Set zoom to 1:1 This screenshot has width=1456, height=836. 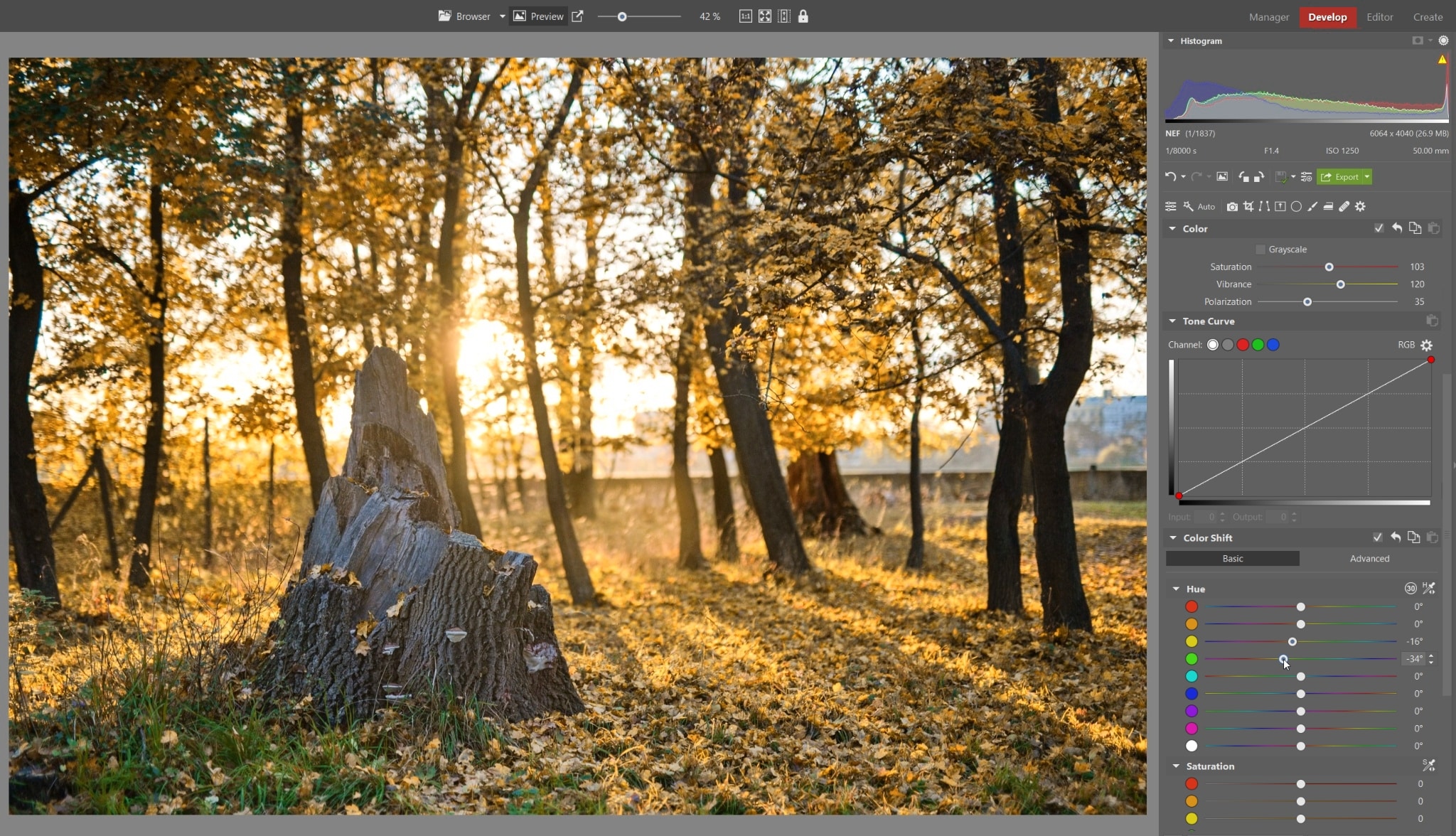pos(745,16)
